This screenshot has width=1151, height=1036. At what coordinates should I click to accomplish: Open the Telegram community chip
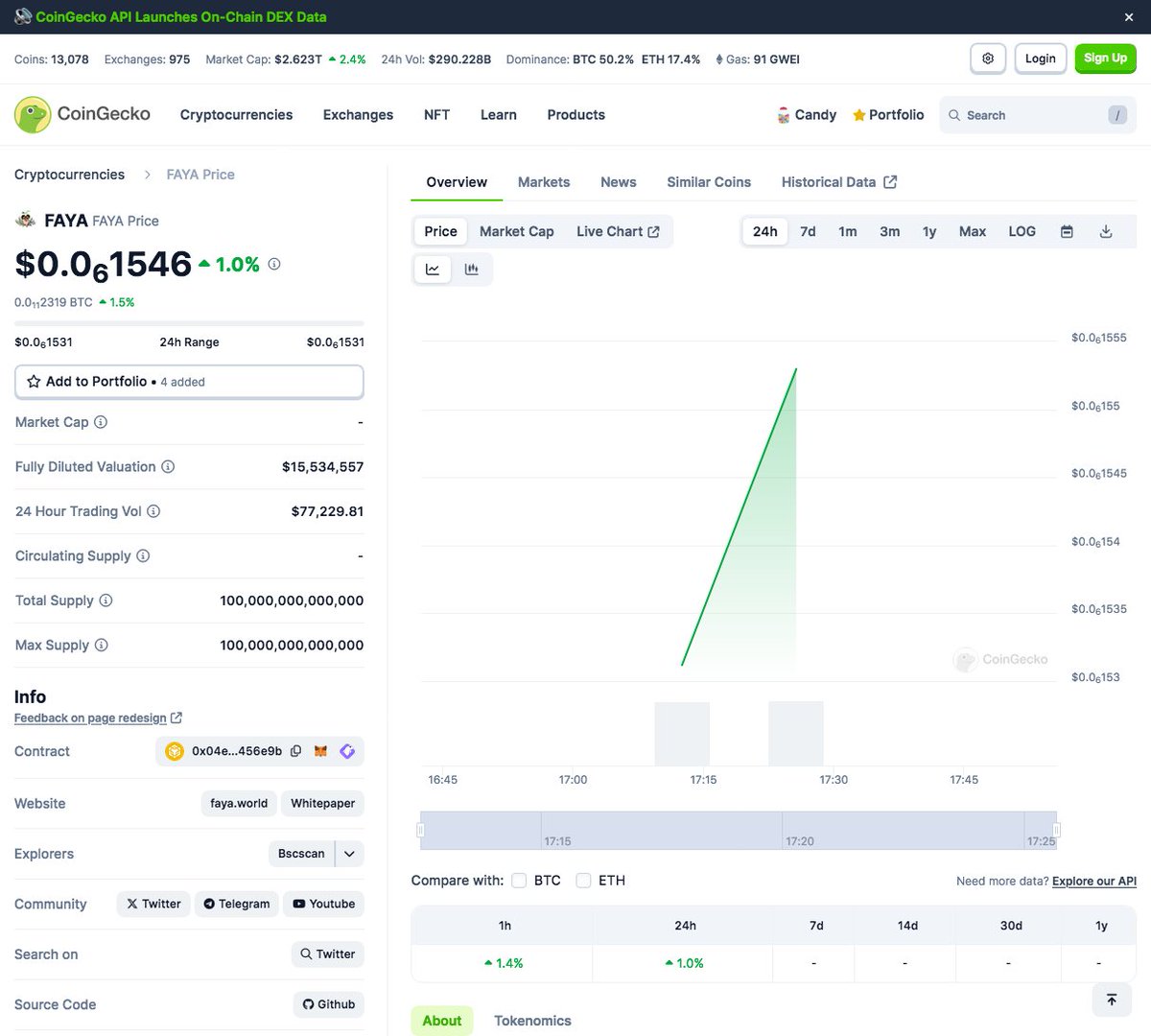(236, 904)
